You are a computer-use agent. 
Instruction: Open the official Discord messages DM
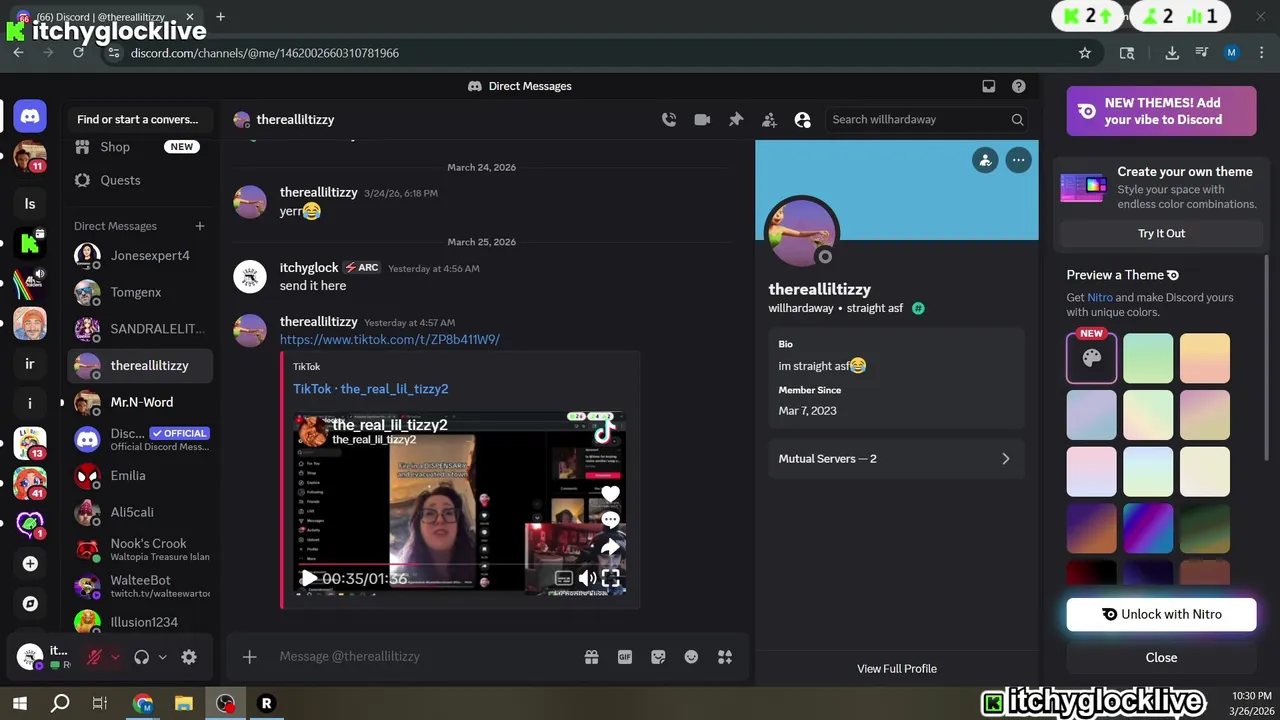[140, 439]
